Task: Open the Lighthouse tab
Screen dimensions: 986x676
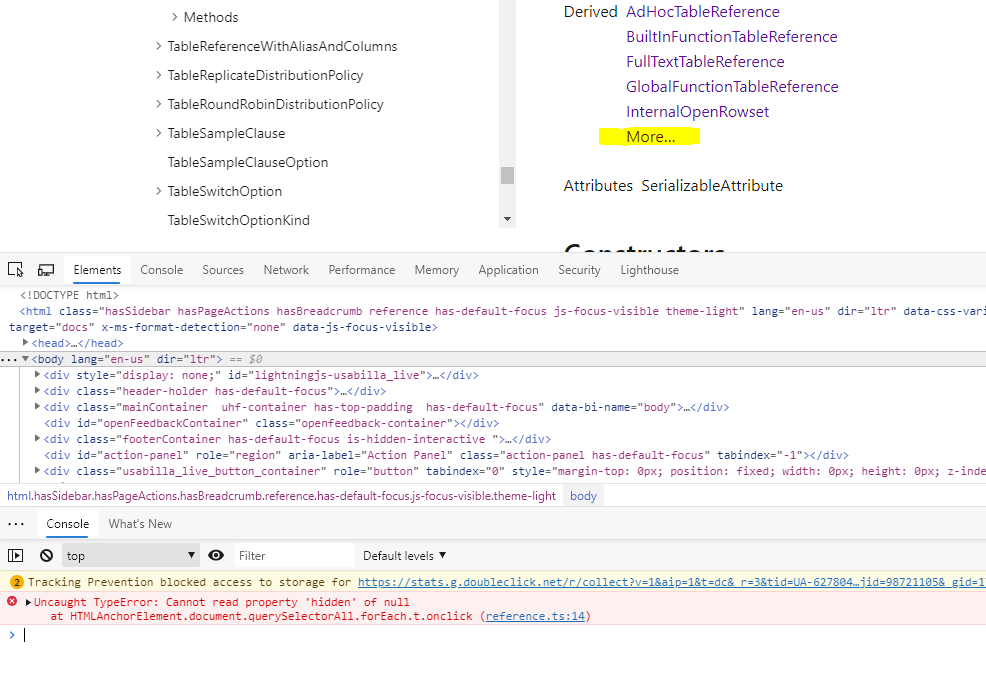Action: [650, 270]
